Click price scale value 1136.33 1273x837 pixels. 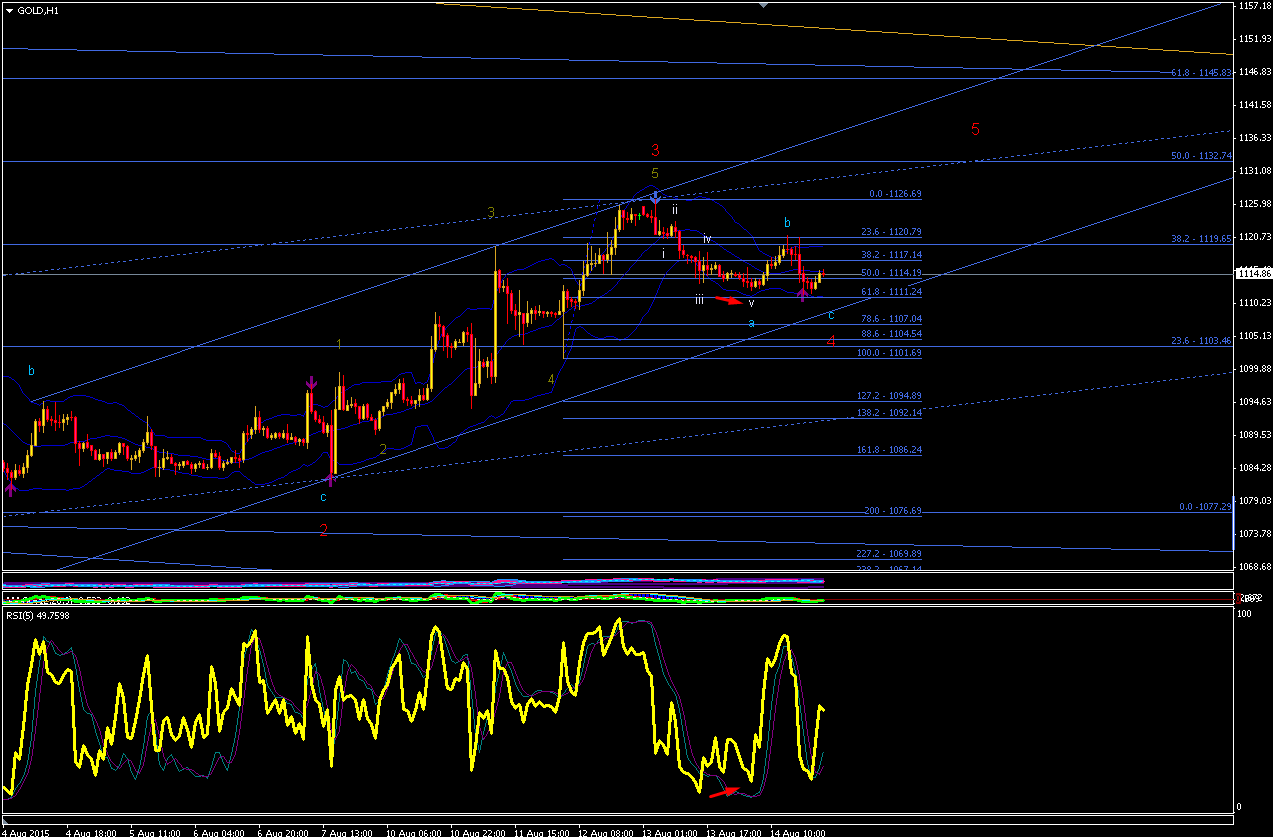(1253, 137)
